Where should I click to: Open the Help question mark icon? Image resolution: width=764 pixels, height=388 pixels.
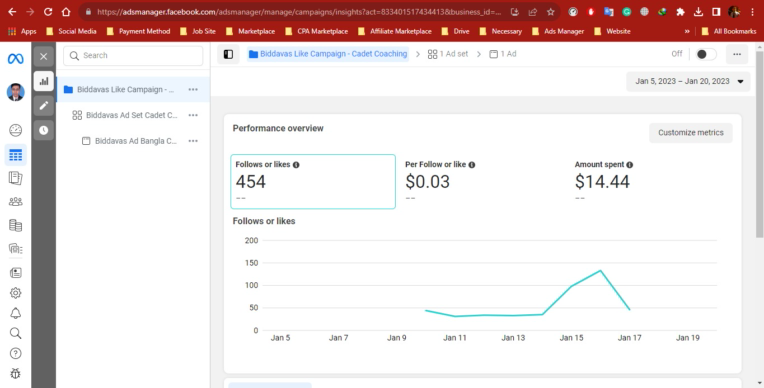point(16,353)
